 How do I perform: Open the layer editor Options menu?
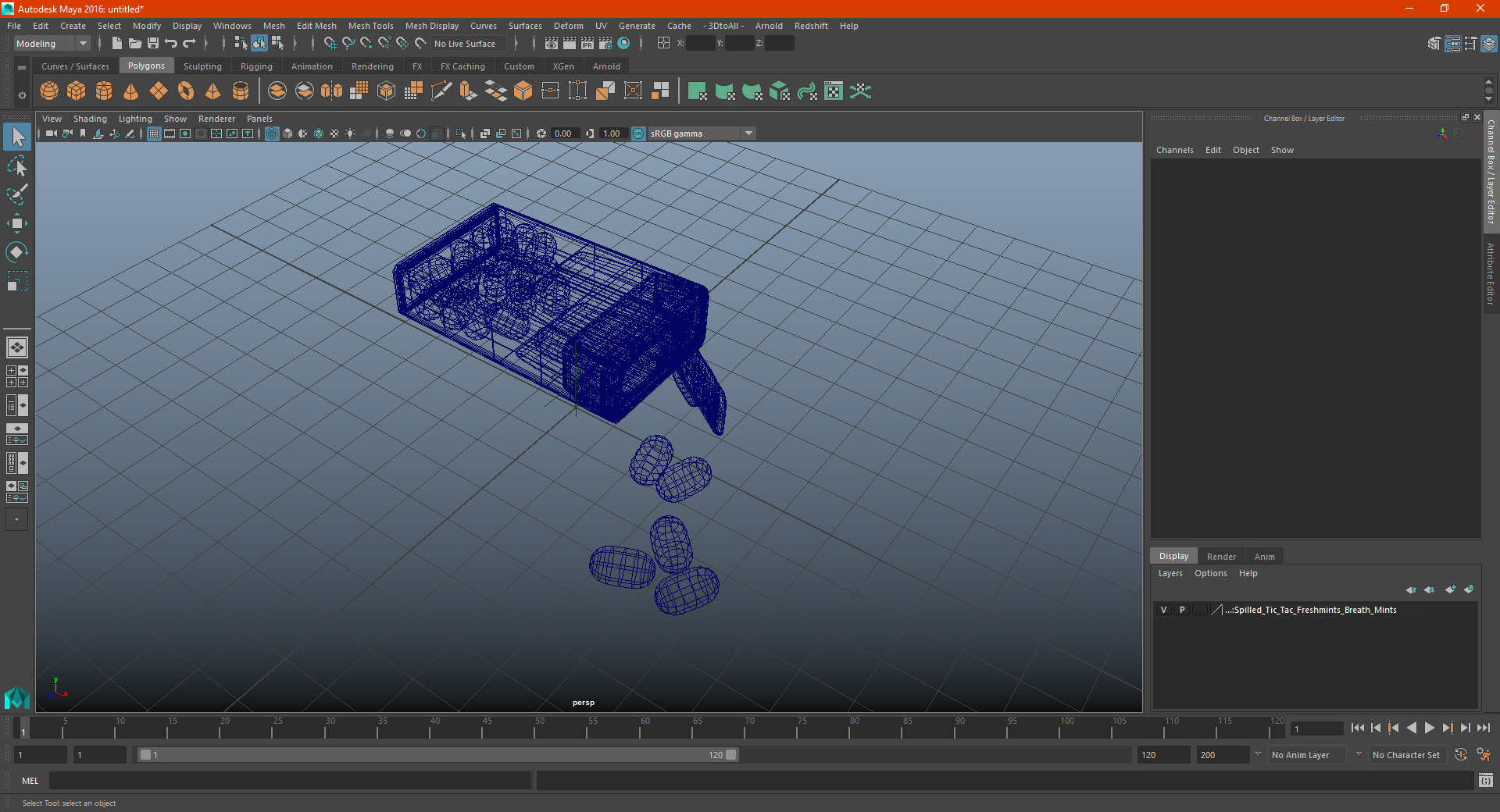click(x=1210, y=573)
